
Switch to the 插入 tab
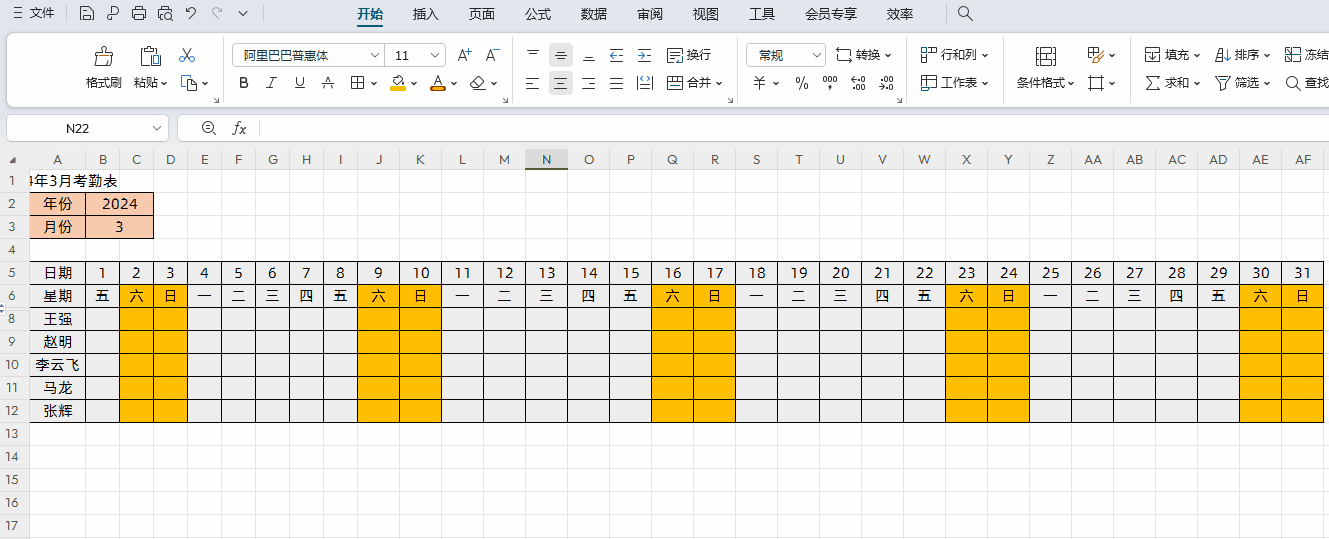[x=426, y=14]
